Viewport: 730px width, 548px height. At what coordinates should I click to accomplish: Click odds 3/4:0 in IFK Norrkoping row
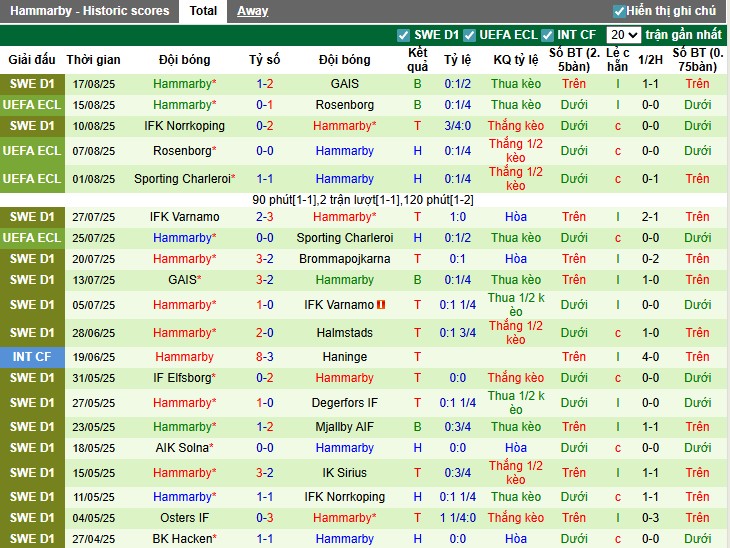click(458, 126)
